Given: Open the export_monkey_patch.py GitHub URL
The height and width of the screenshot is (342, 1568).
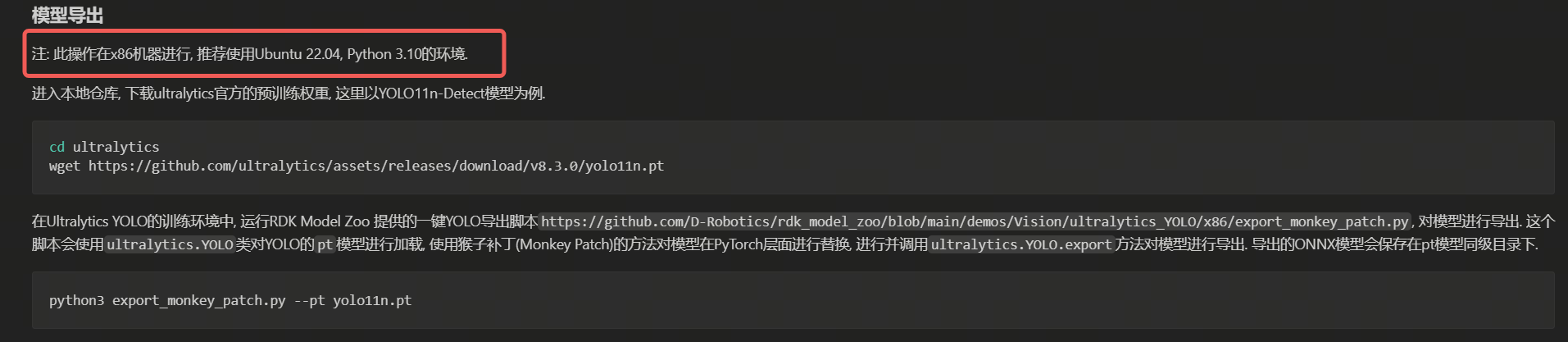Looking at the screenshot, I should coord(975,221).
